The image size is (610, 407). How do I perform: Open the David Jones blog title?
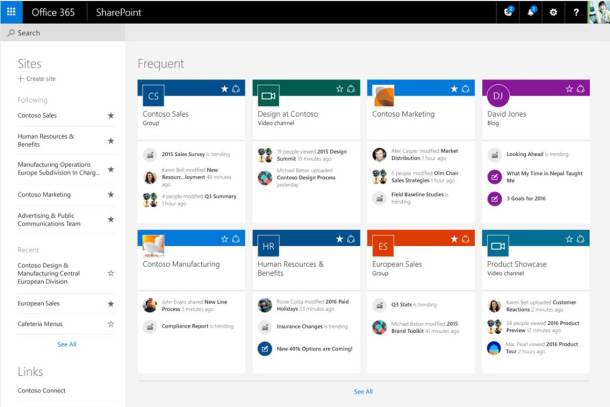coord(507,114)
